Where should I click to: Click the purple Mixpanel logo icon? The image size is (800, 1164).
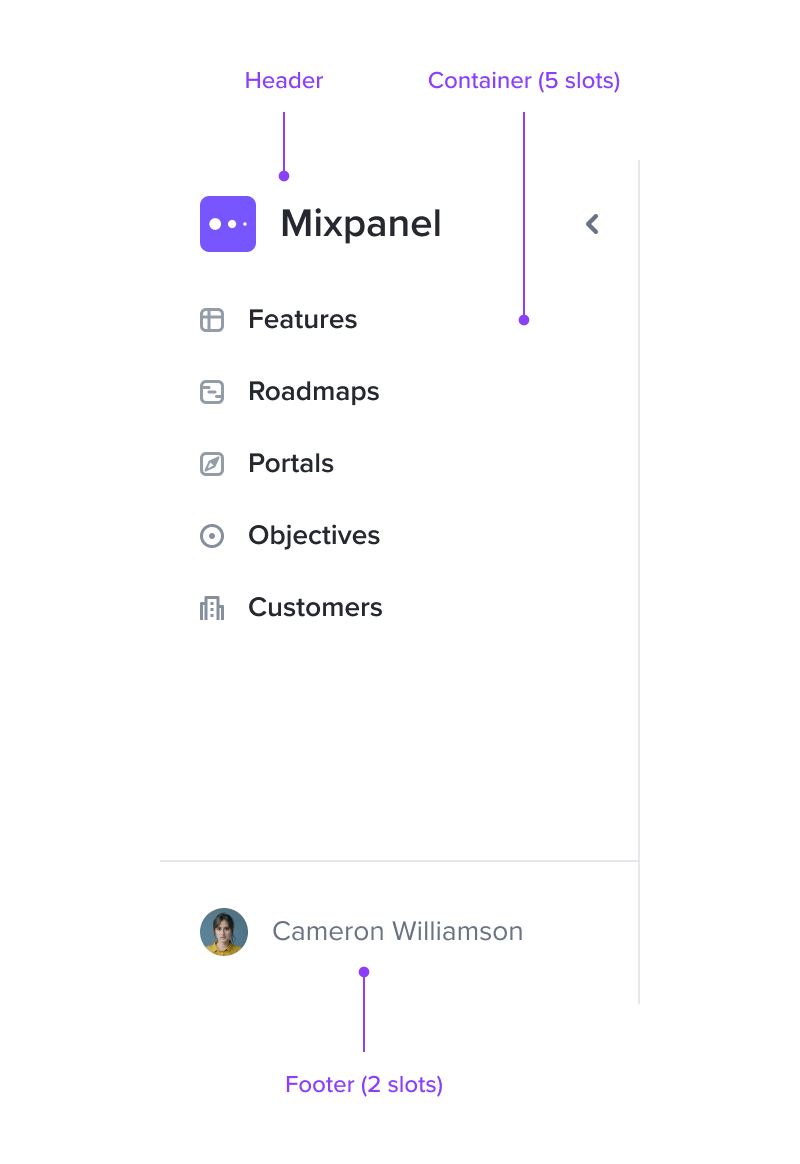[x=228, y=223]
